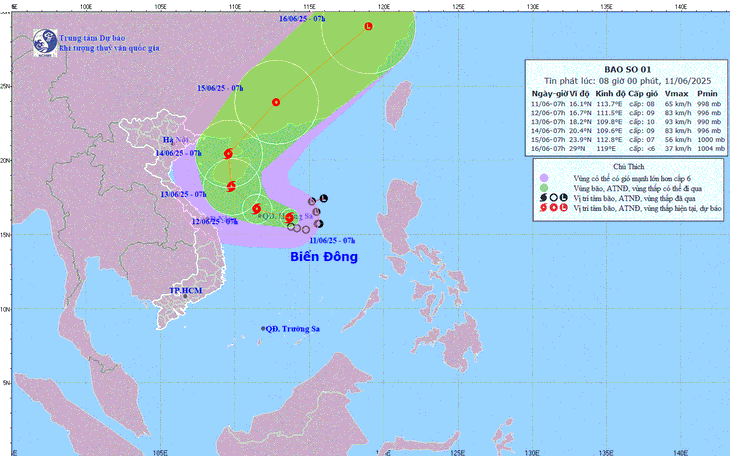
Task: Click black L past-position marker on the map
Action: pos(324,198)
